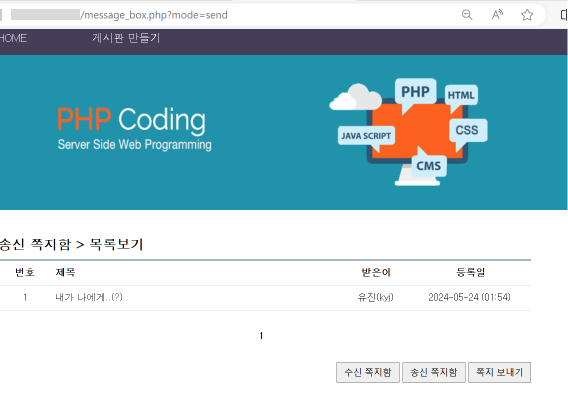Open the read aloud icon
This screenshot has width=568, height=402.
(497, 15)
